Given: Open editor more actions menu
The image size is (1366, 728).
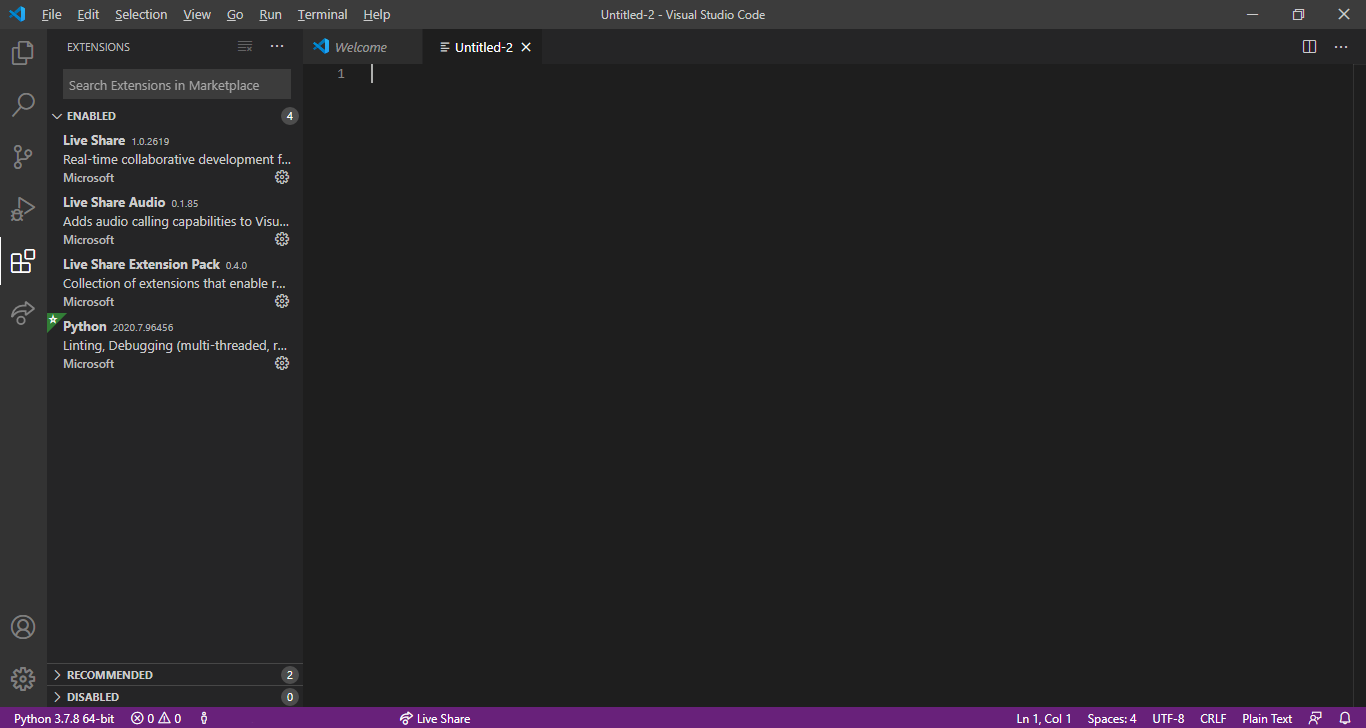Looking at the screenshot, I should pos(1341,47).
